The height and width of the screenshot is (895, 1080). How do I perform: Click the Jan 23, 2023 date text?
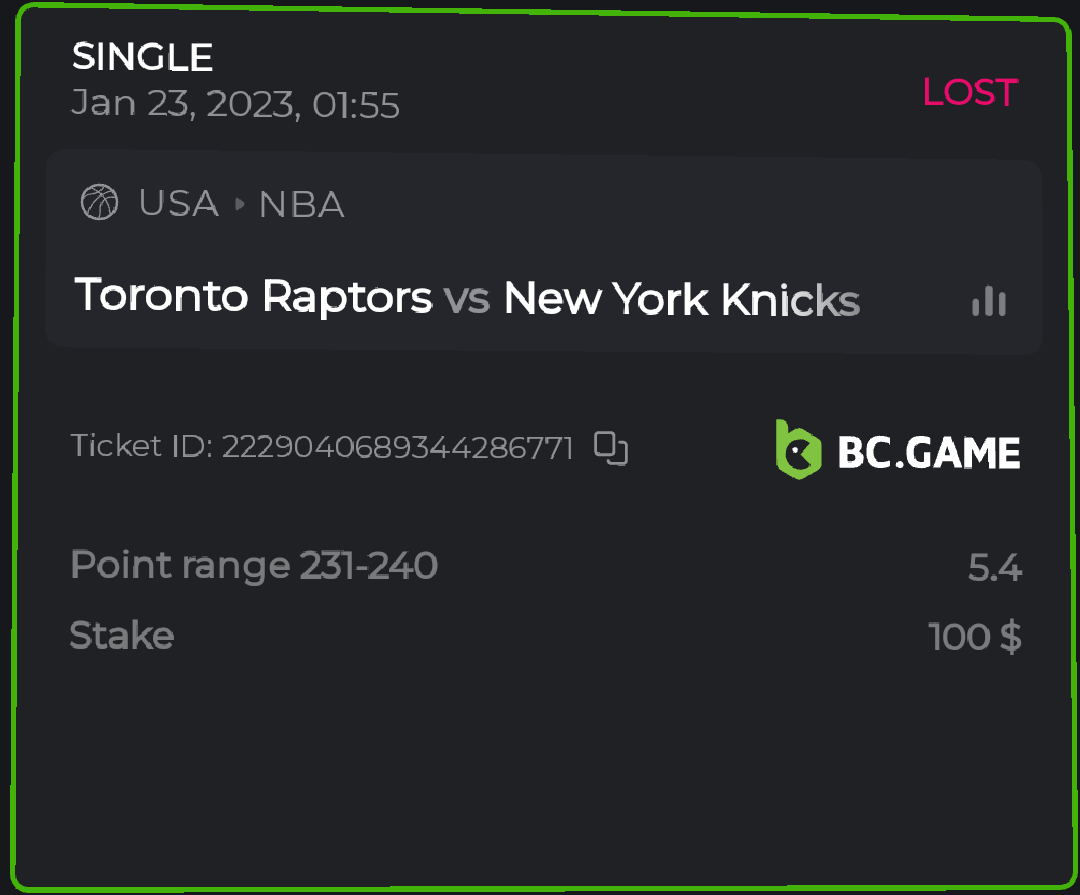pos(185,104)
